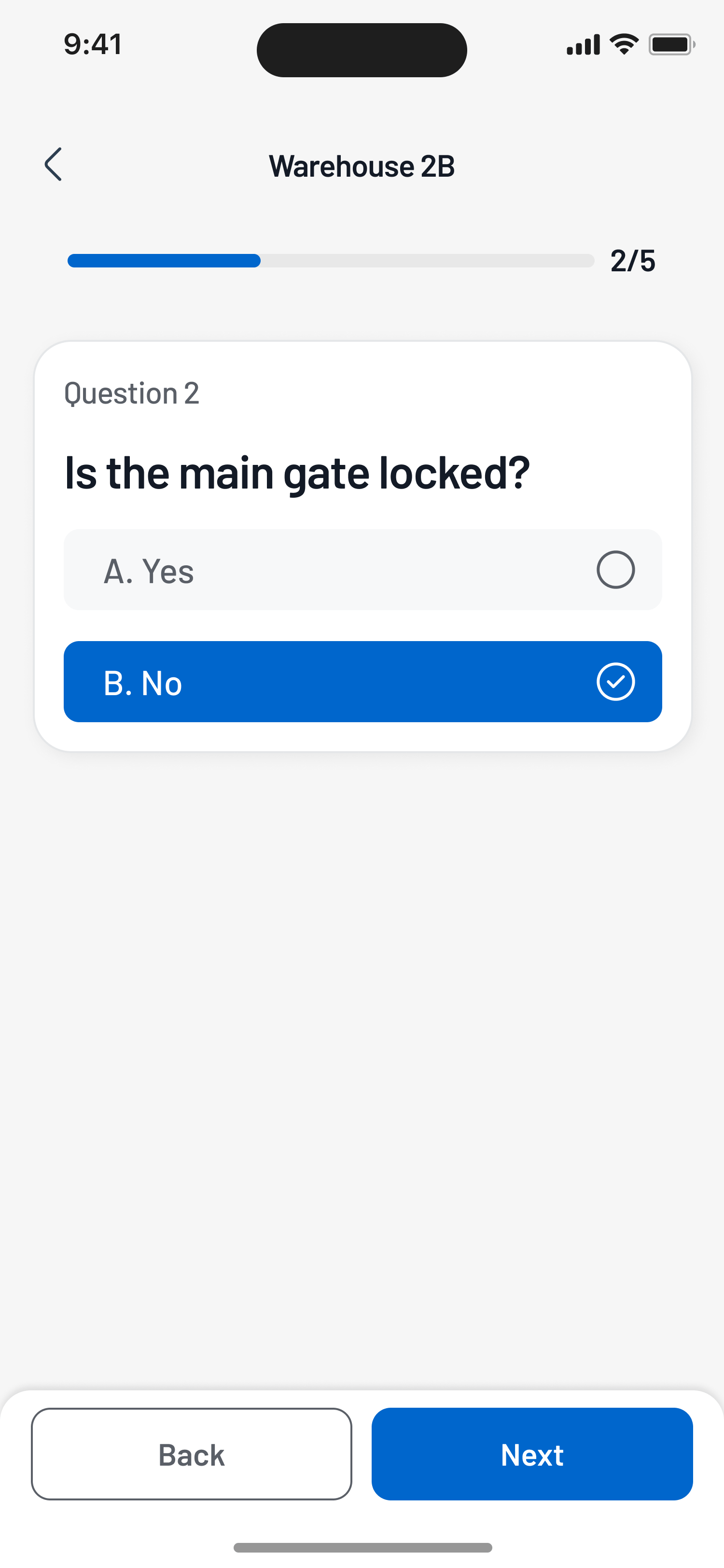This screenshot has height=1568, width=724.
Task: Tap the Back button
Action: (191, 1455)
